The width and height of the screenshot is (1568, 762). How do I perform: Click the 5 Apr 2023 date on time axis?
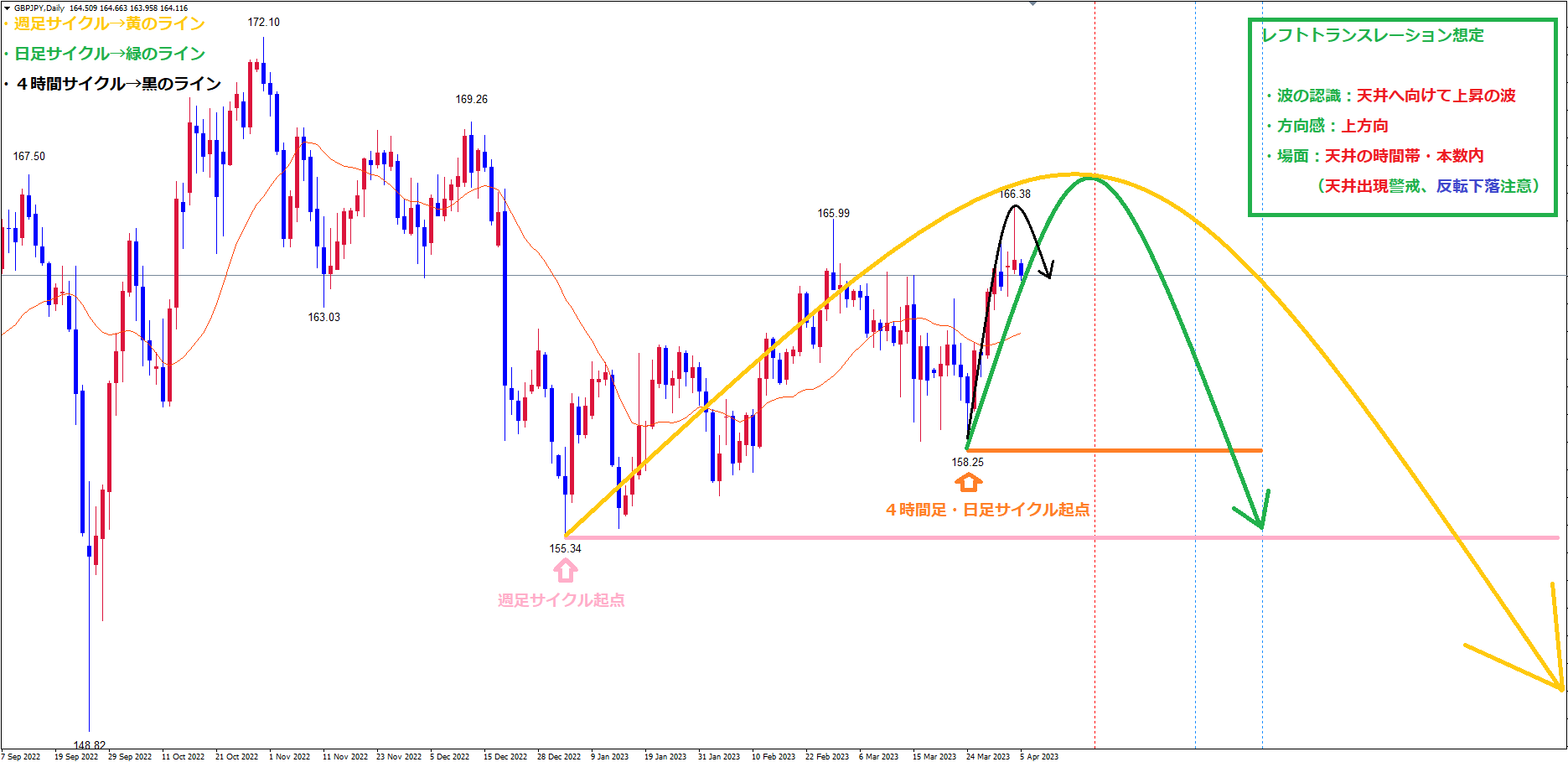1038,756
